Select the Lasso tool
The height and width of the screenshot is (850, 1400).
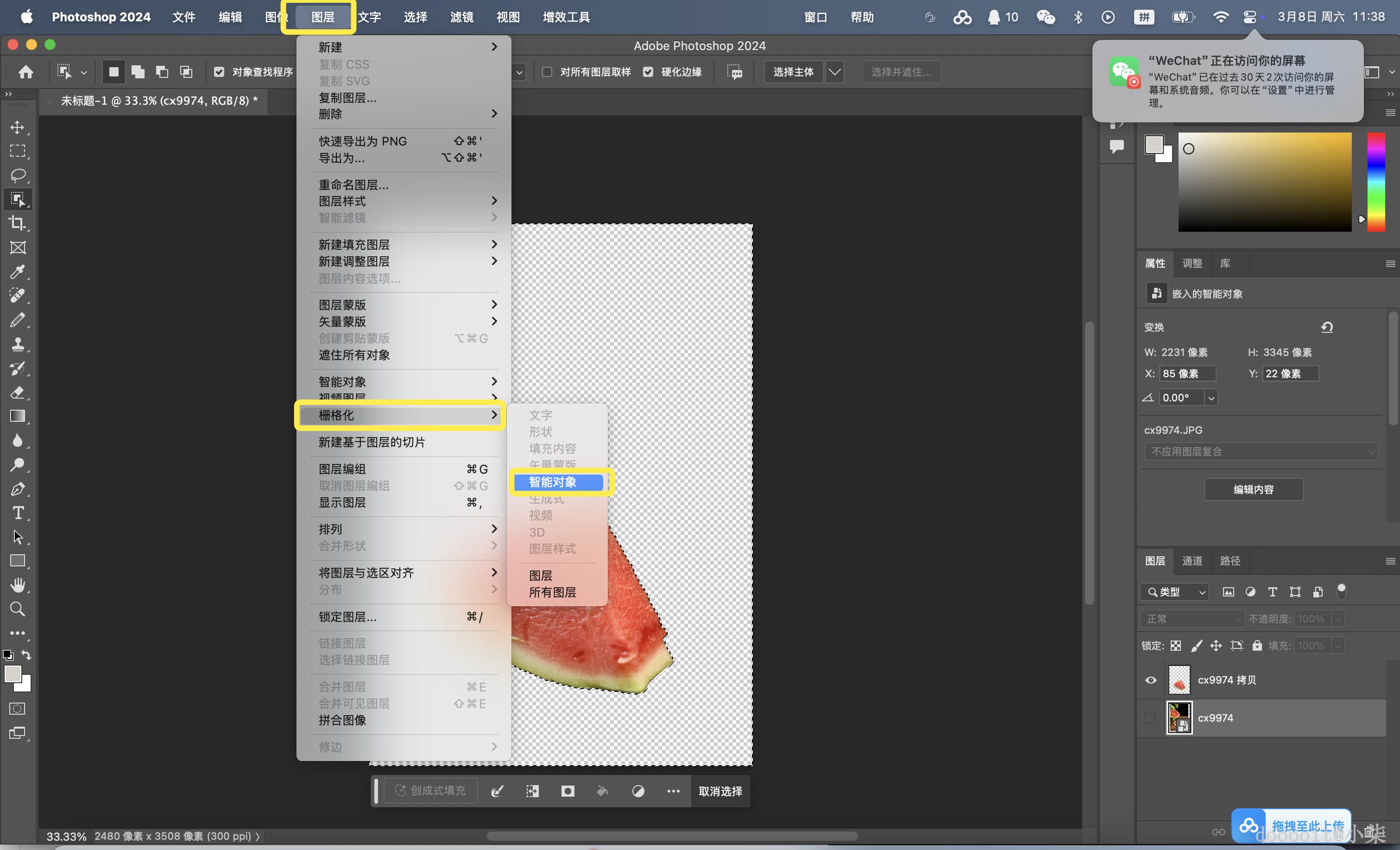tap(18, 175)
